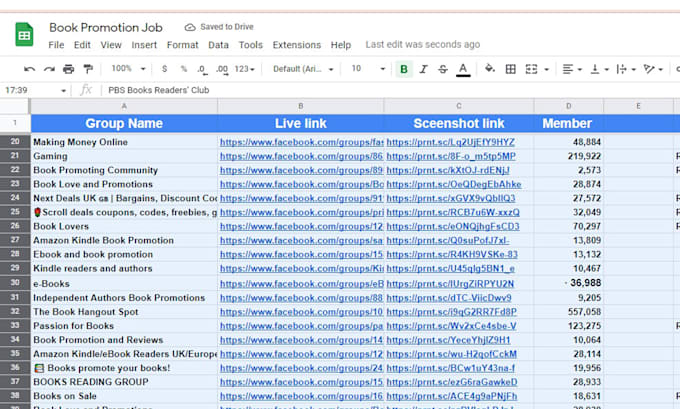This screenshot has height=409, width=680.
Task: Open the Format menu
Action: coord(183,45)
